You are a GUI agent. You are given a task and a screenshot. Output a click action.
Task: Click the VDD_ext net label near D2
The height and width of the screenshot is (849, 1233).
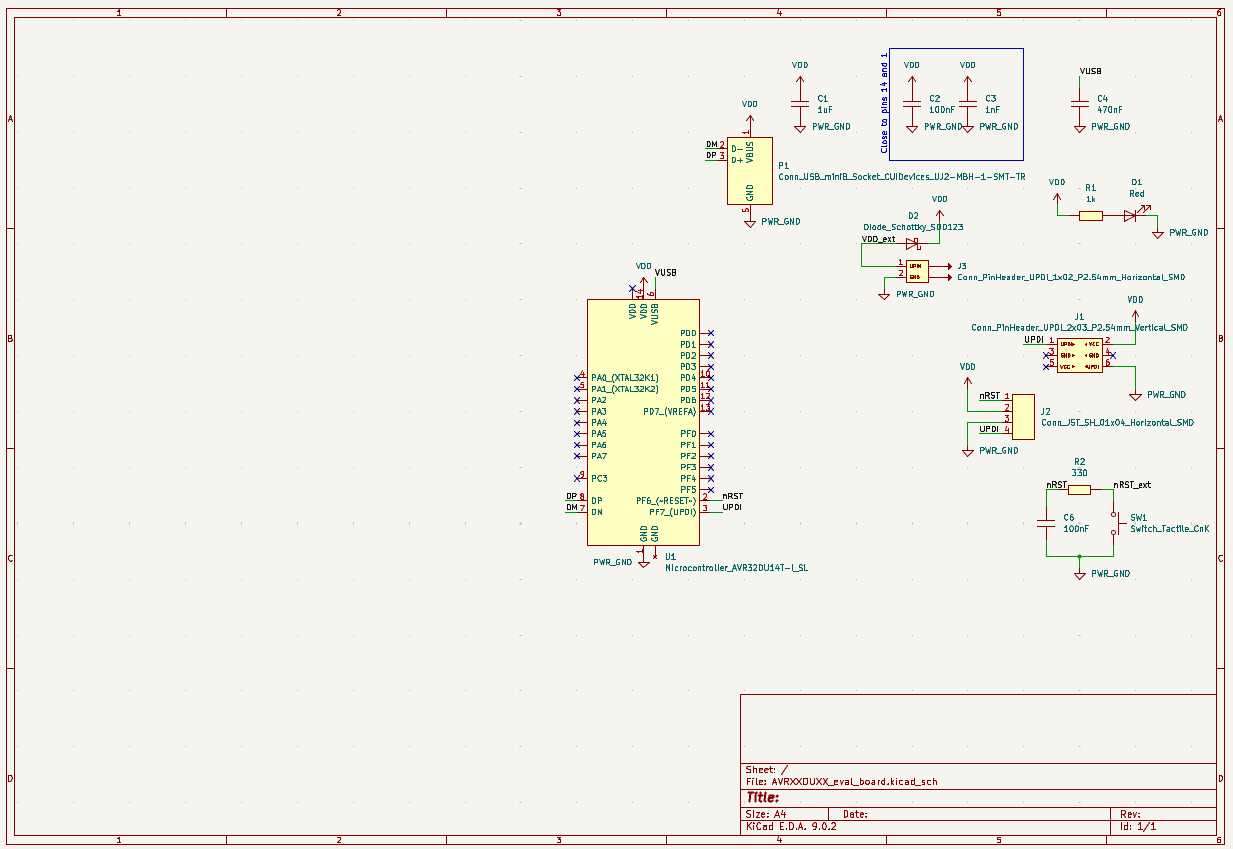click(x=878, y=240)
